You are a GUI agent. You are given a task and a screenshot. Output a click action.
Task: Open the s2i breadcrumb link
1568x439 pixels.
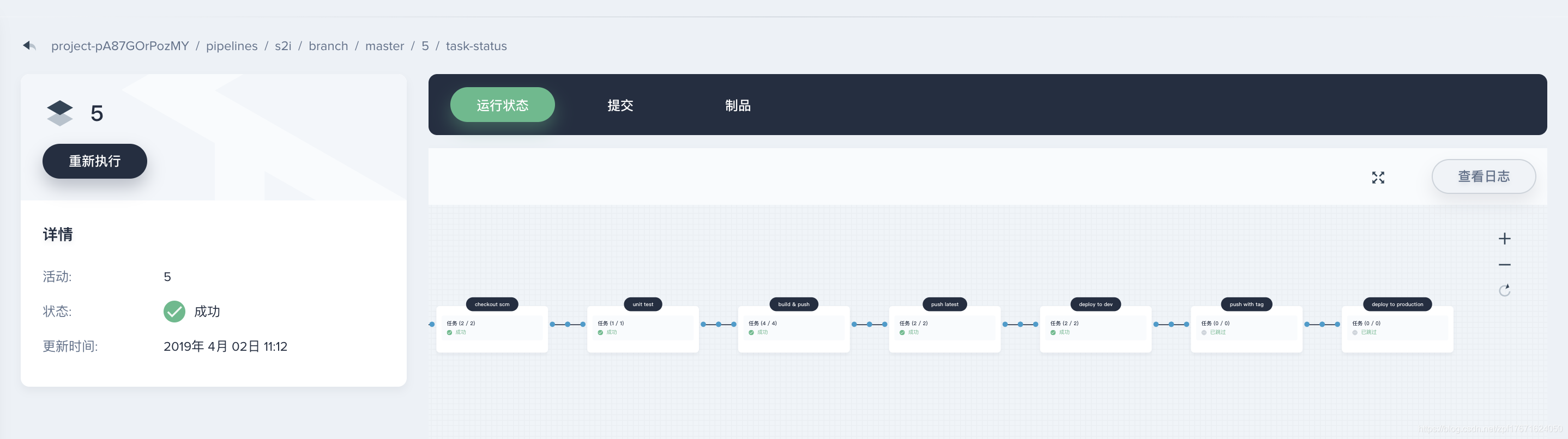tap(283, 46)
